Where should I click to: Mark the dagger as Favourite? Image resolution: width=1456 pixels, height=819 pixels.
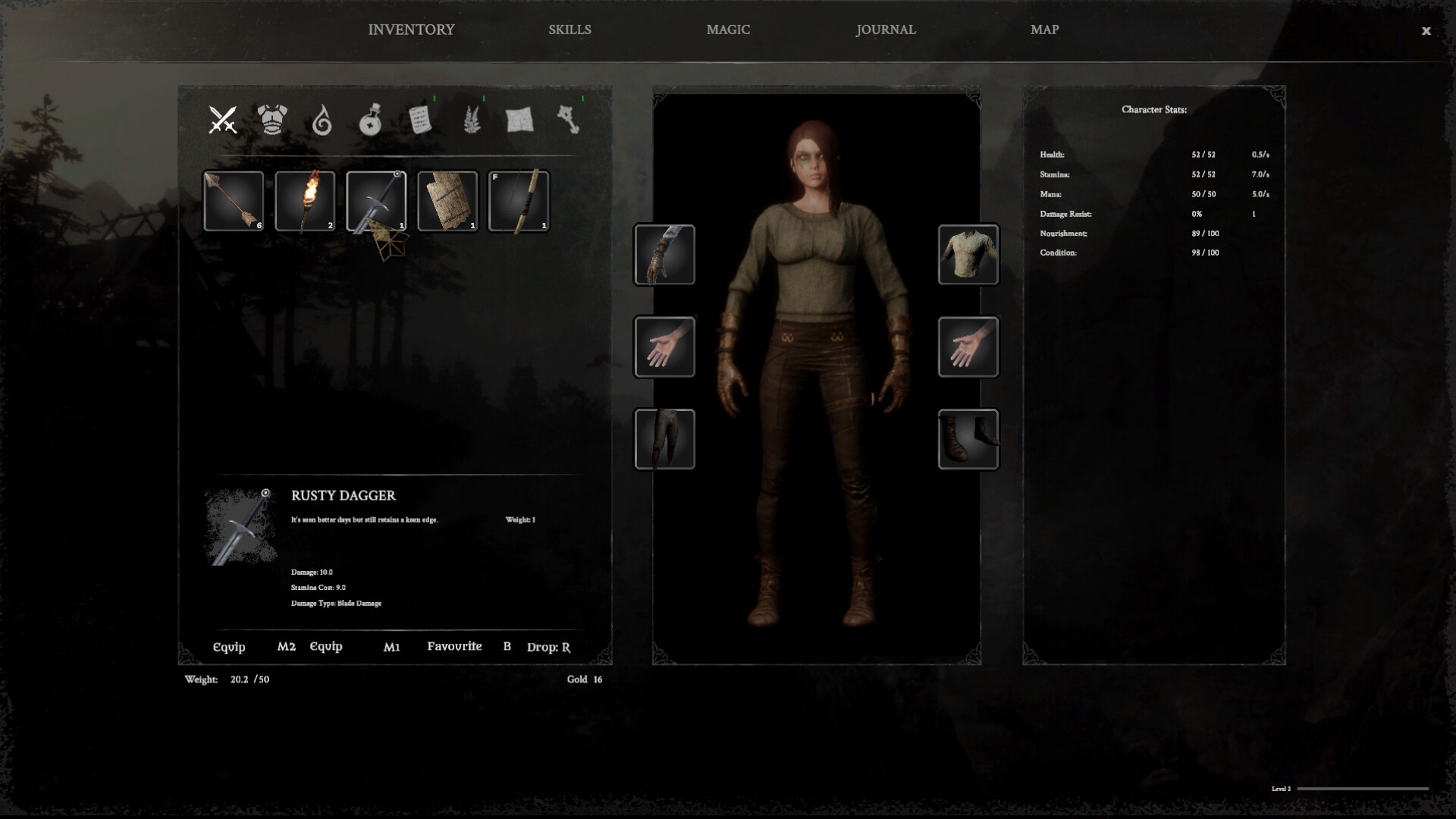click(454, 646)
